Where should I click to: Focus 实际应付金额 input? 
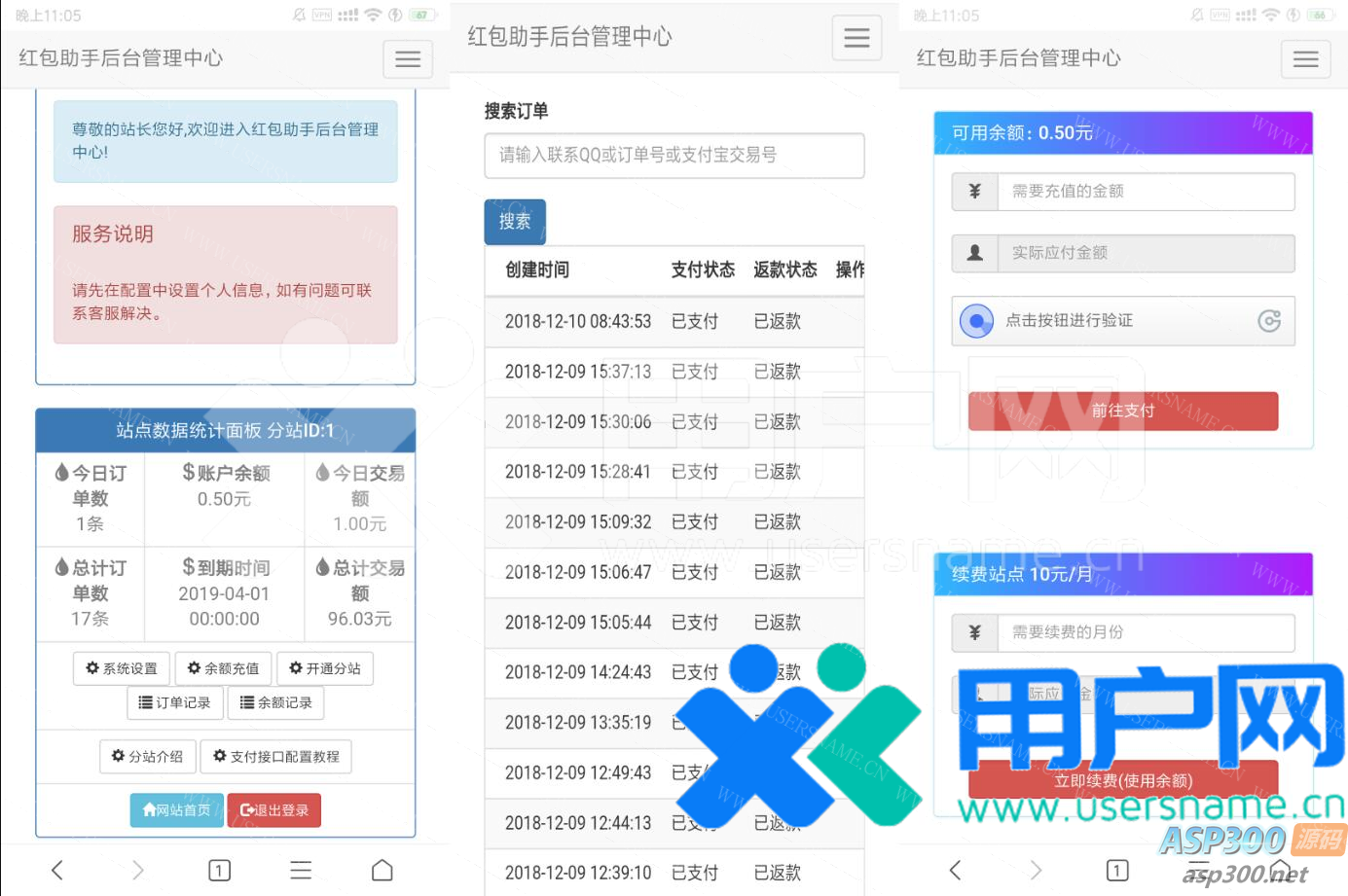click(1147, 253)
